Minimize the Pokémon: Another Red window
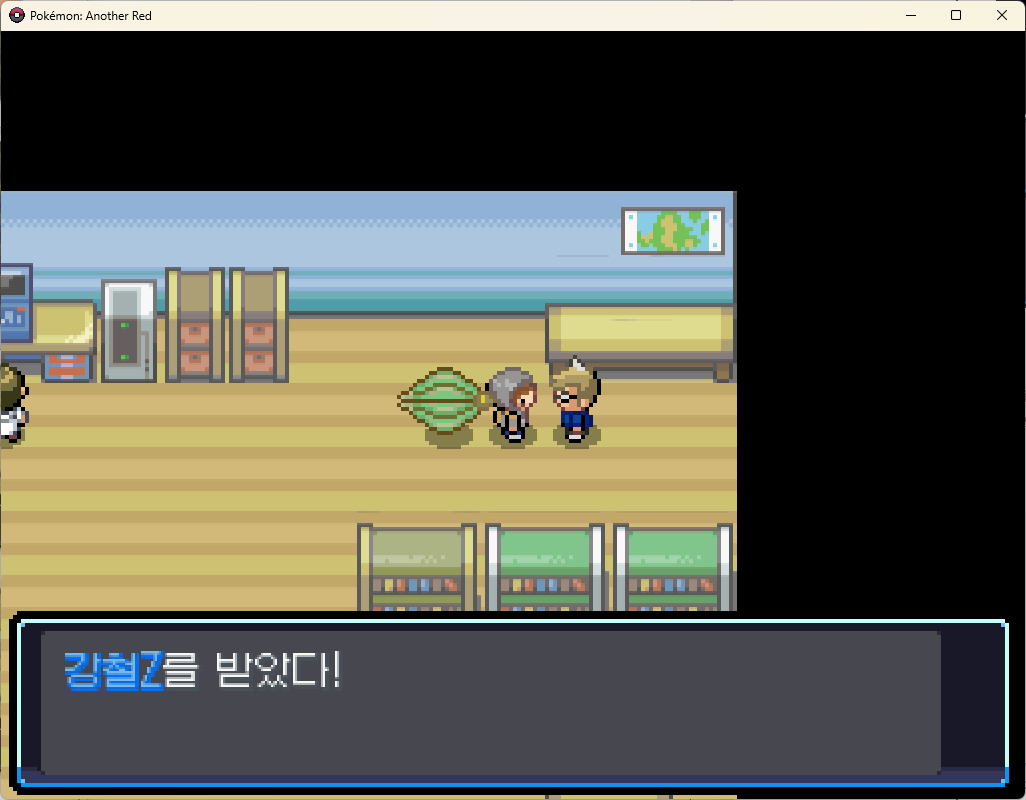The height and width of the screenshot is (800, 1026). coord(910,15)
